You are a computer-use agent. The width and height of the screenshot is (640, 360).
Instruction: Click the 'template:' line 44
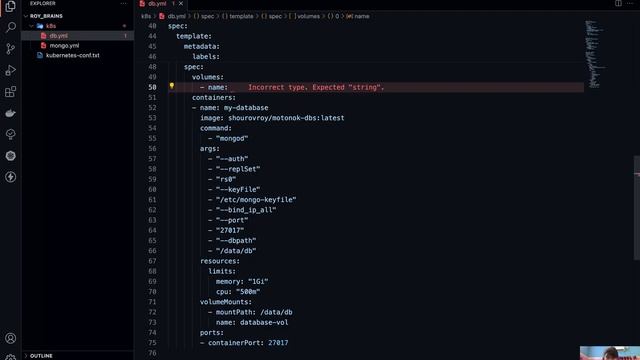pyautogui.click(x=193, y=36)
